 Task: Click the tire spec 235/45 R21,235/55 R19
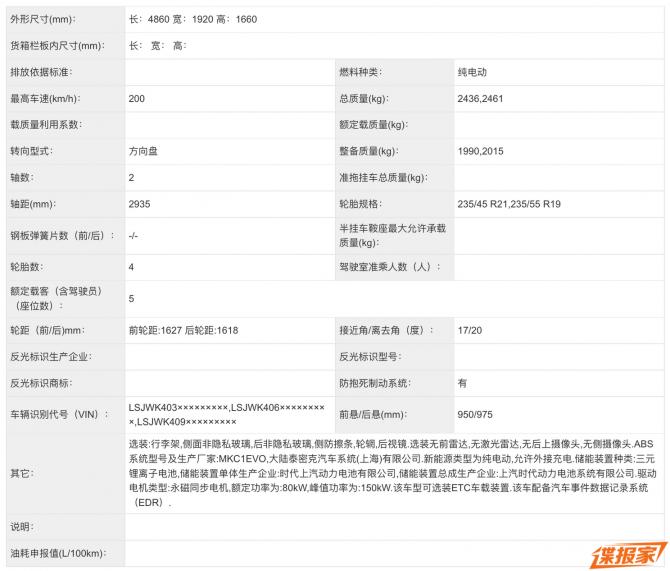tap(509, 203)
